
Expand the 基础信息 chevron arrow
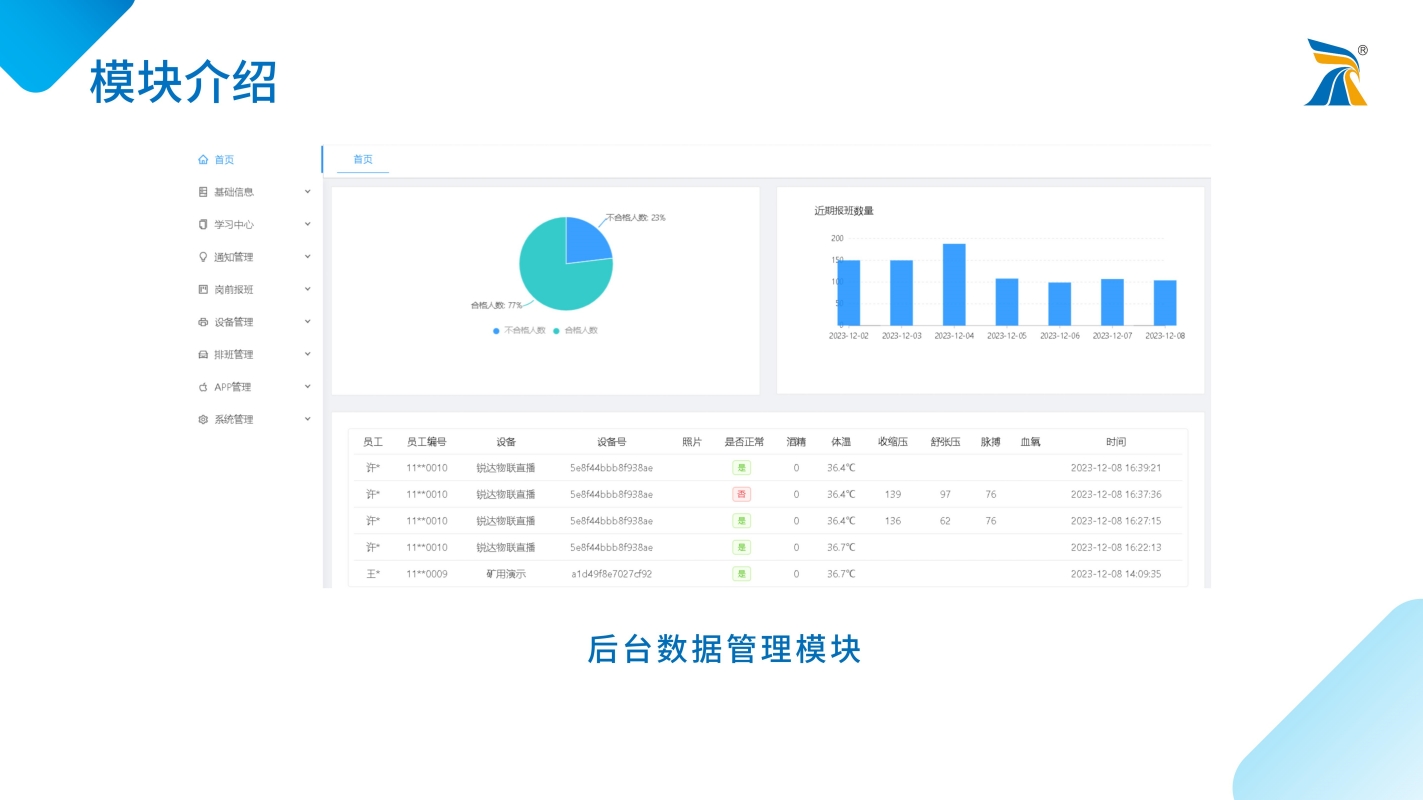[x=307, y=192]
